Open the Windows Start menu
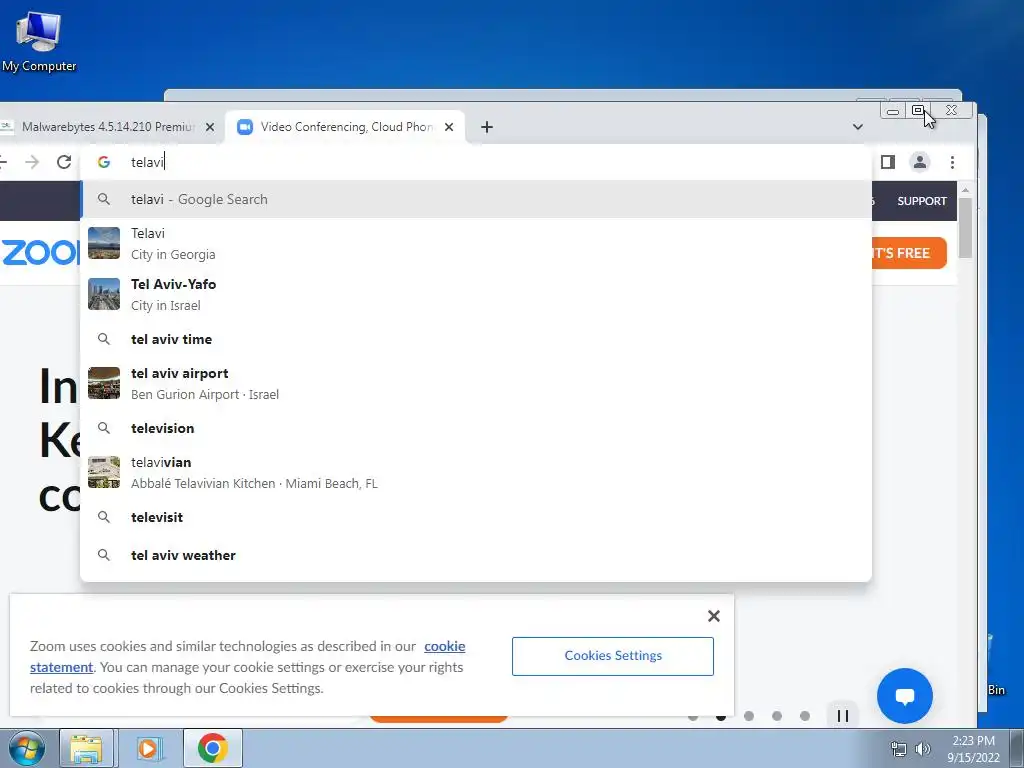This screenshot has height=768, width=1024. (26, 748)
